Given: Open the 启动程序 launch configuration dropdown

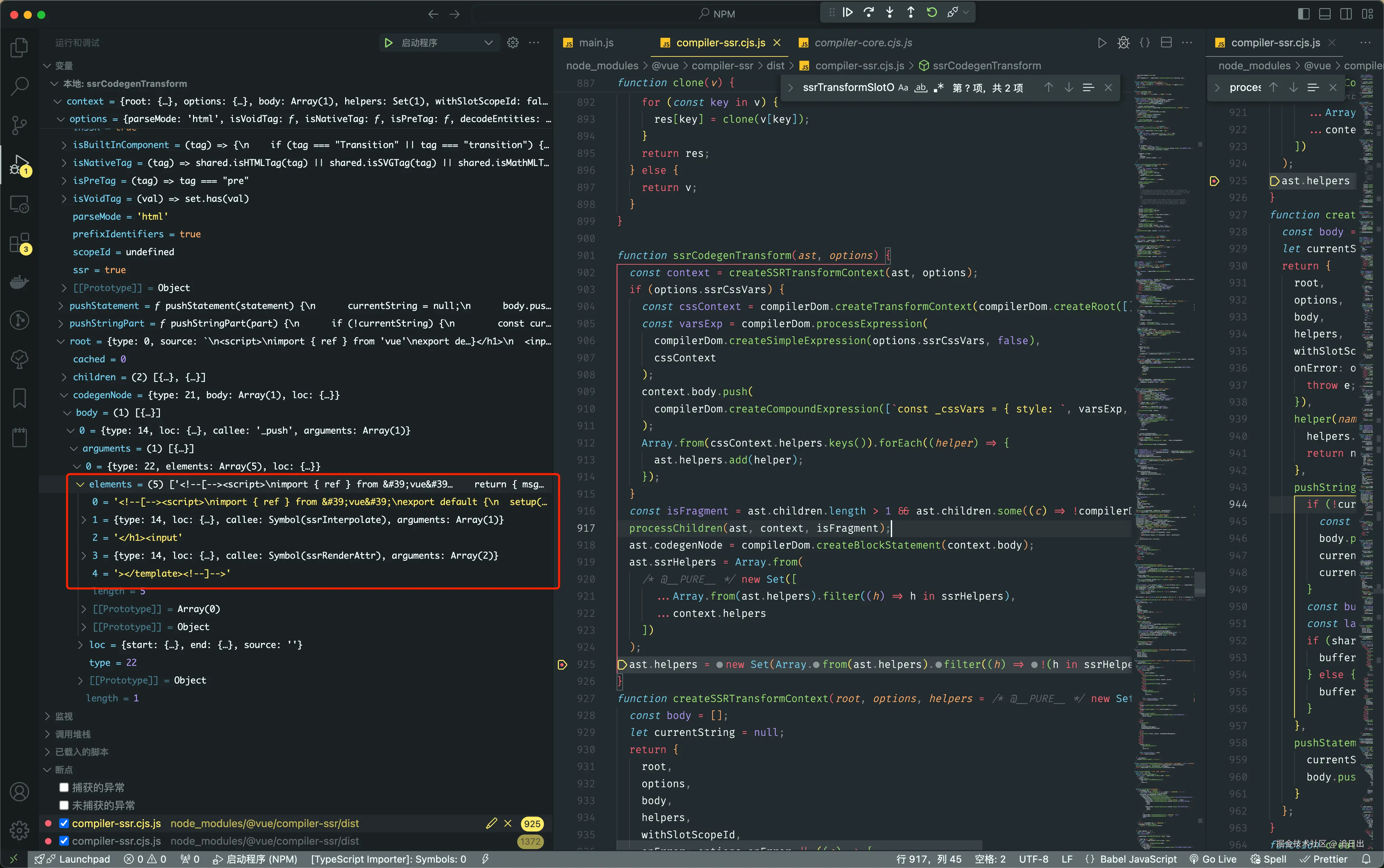Looking at the screenshot, I should pyautogui.click(x=488, y=43).
